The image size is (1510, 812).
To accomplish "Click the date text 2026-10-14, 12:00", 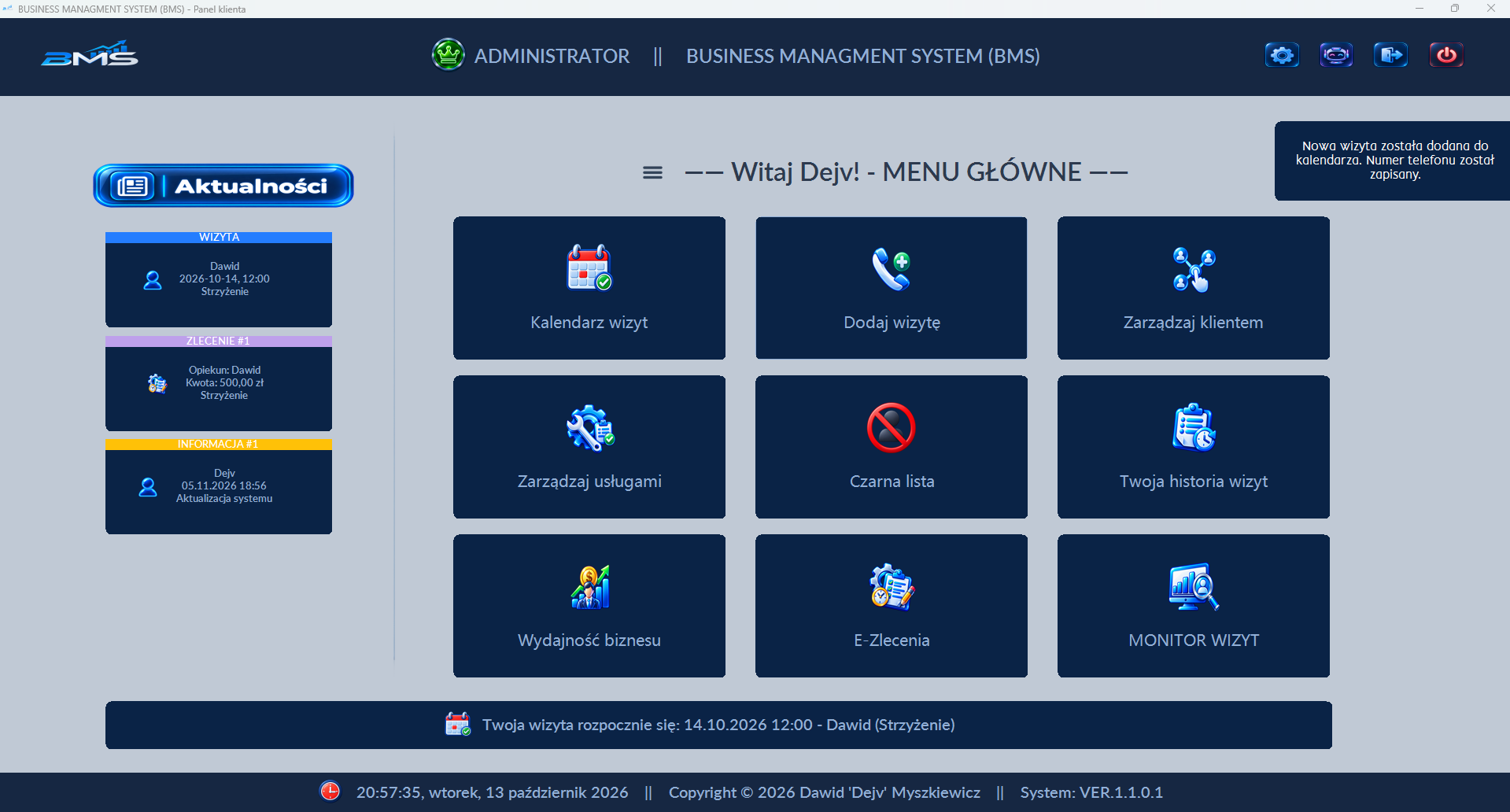I will (x=224, y=279).
